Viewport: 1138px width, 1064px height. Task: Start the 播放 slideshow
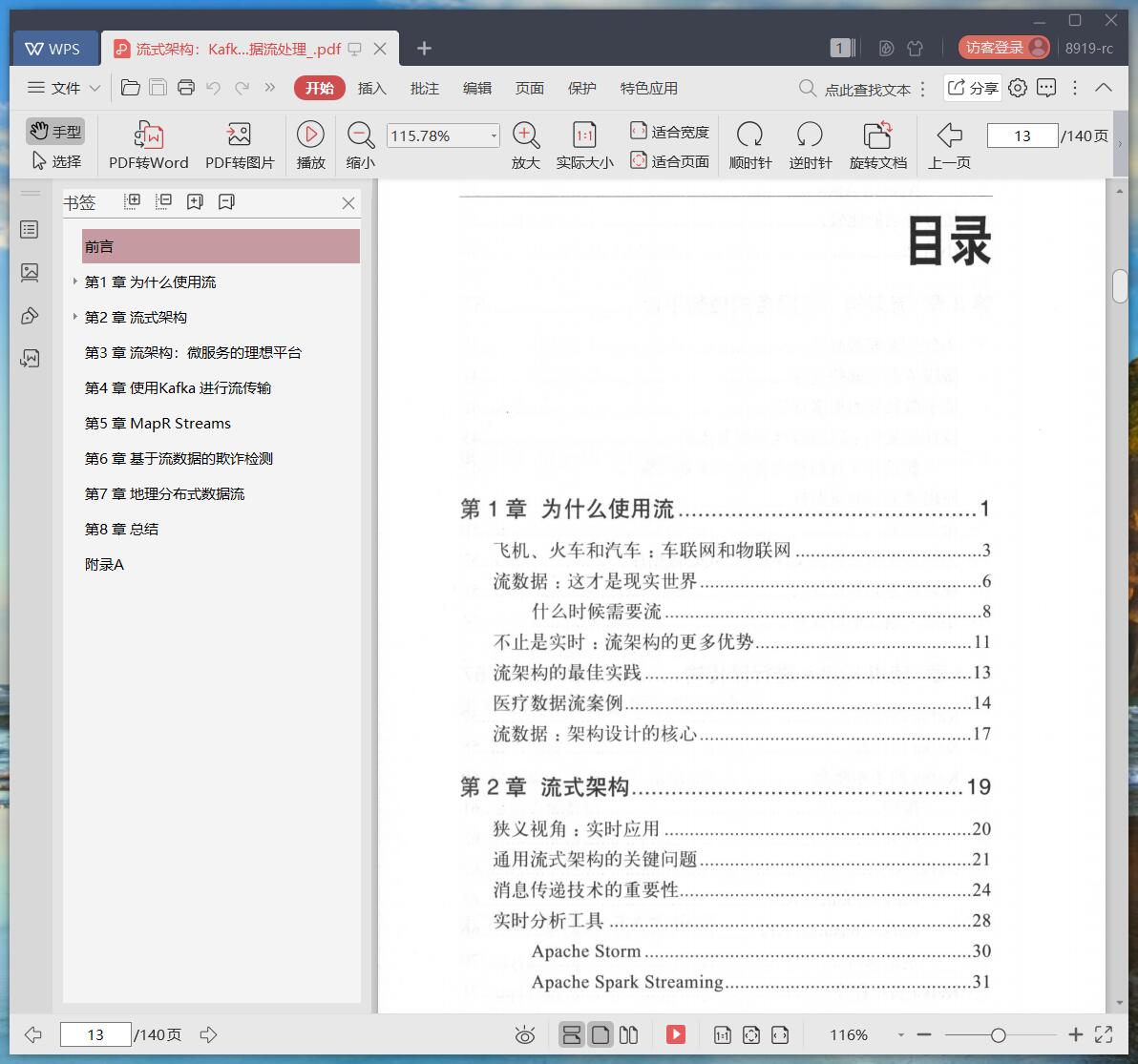tap(310, 145)
